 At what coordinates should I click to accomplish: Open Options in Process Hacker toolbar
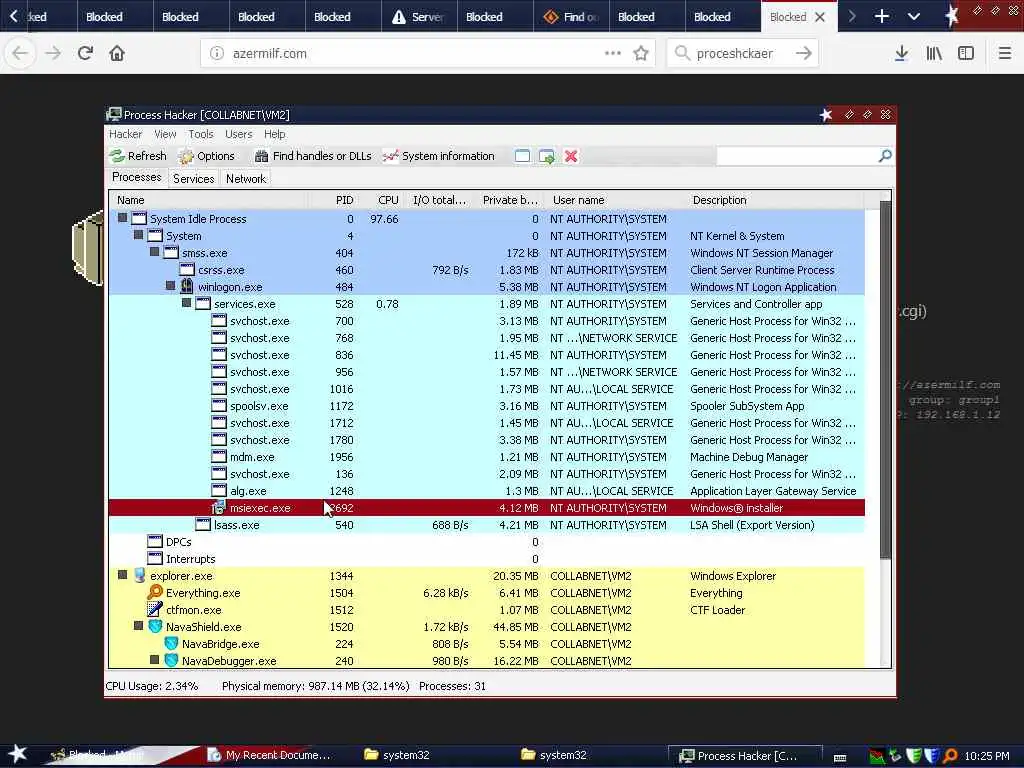pyautogui.click(x=206, y=156)
